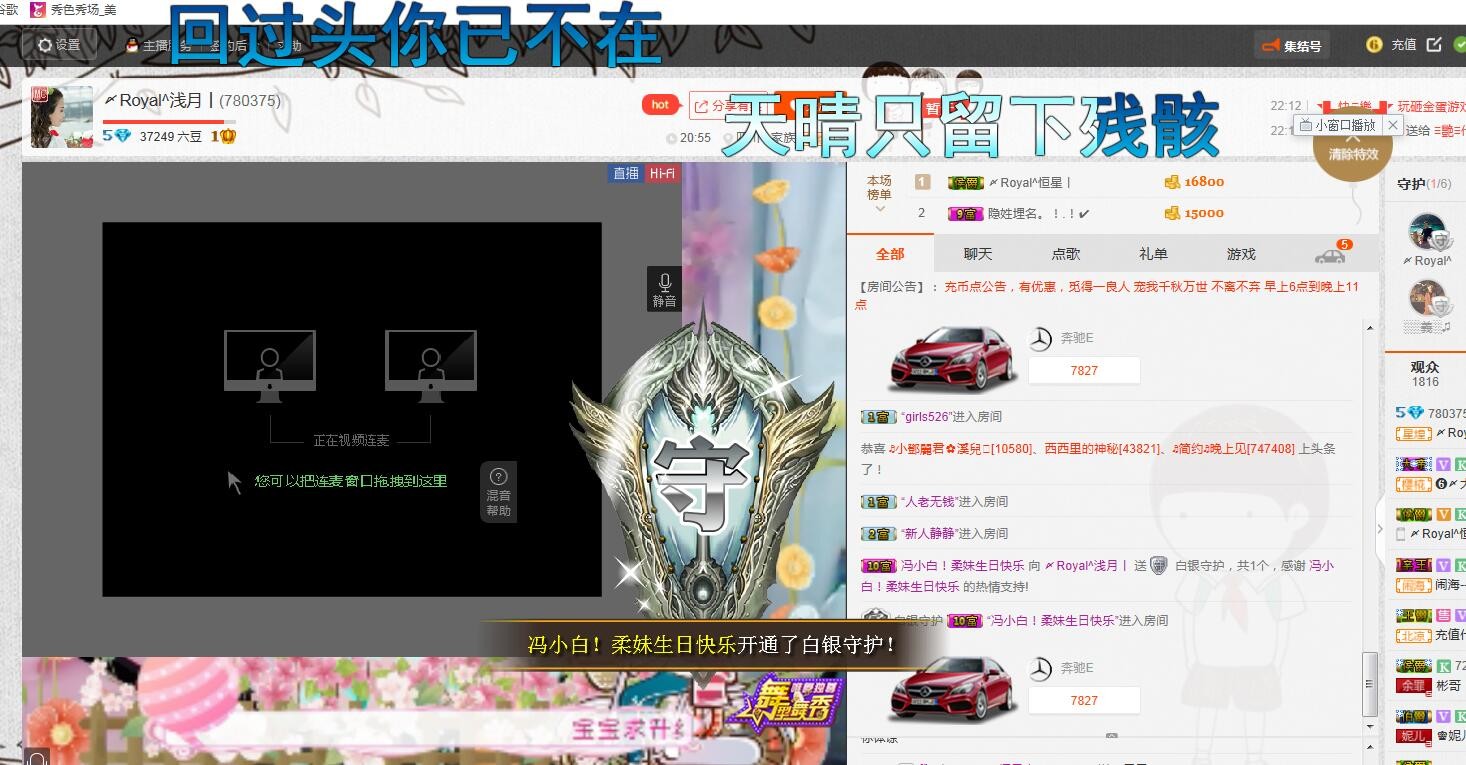Open the car icon tab with badge 5

1331,254
